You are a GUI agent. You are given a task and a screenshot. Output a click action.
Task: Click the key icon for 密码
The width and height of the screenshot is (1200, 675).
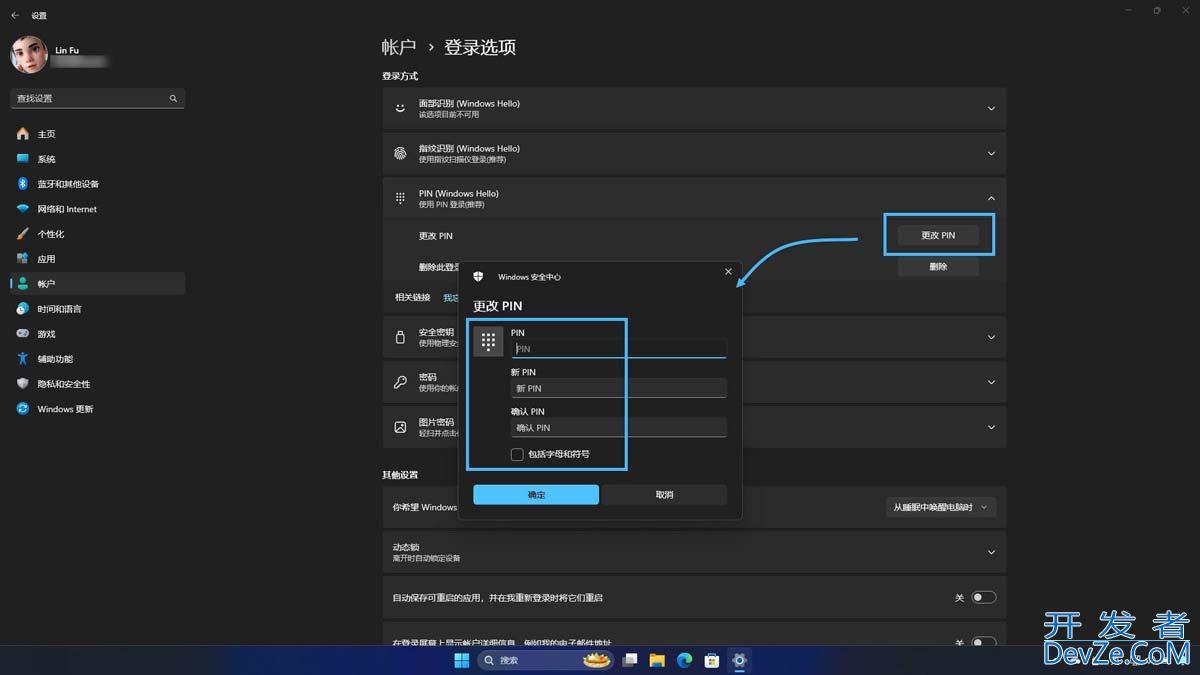400,382
